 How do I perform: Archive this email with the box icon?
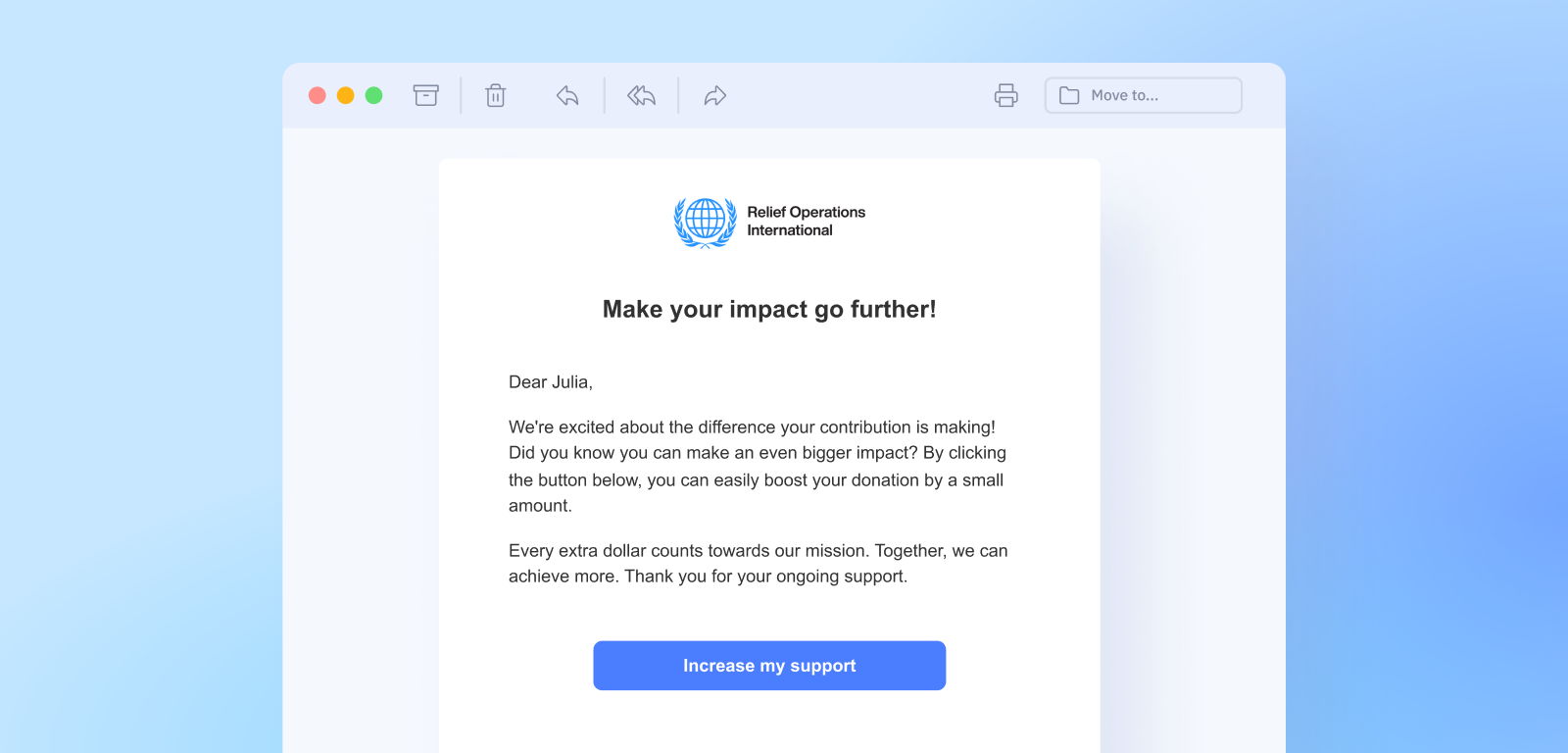point(425,95)
